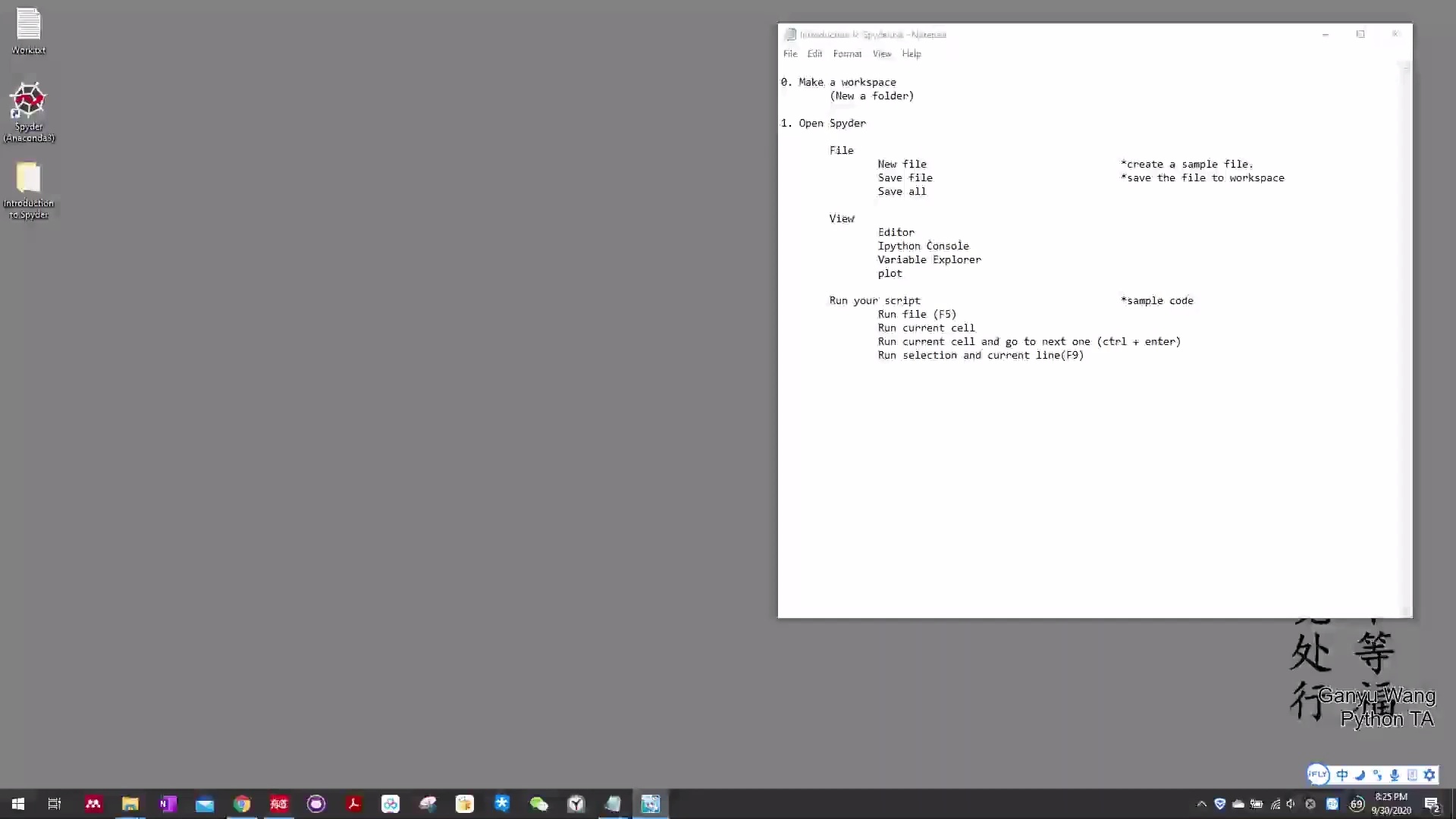
Task: Toggle iFly voice input microphone
Action: point(1395,775)
